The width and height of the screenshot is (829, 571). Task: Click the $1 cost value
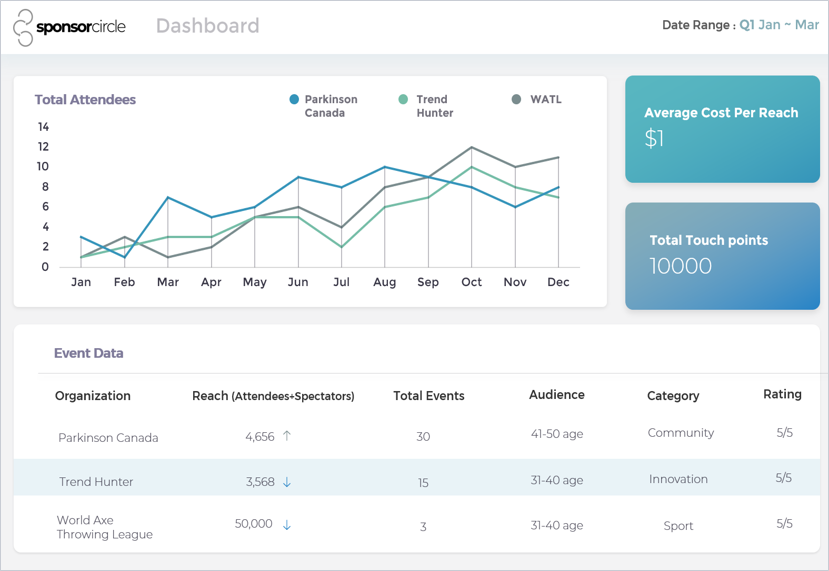(x=654, y=139)
